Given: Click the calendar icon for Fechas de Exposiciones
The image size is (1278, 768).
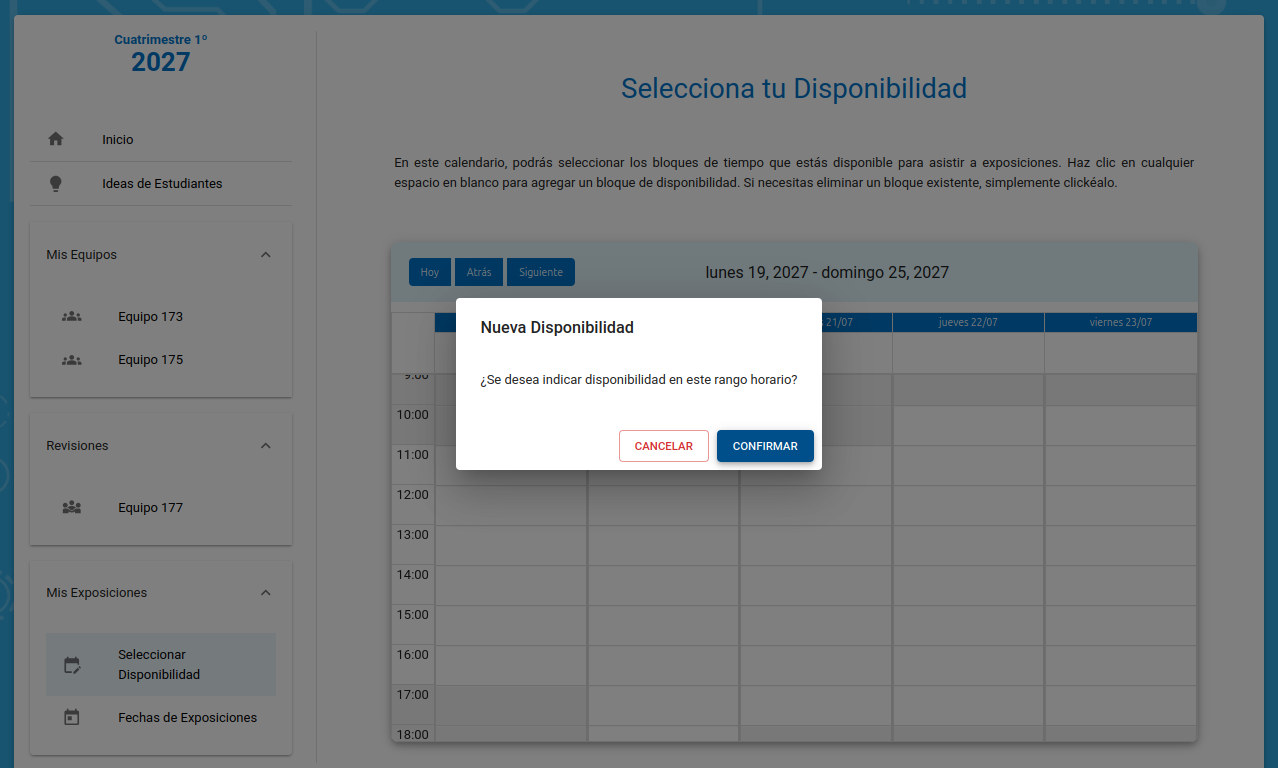Looking at the screenshot, I should point(71,718).
